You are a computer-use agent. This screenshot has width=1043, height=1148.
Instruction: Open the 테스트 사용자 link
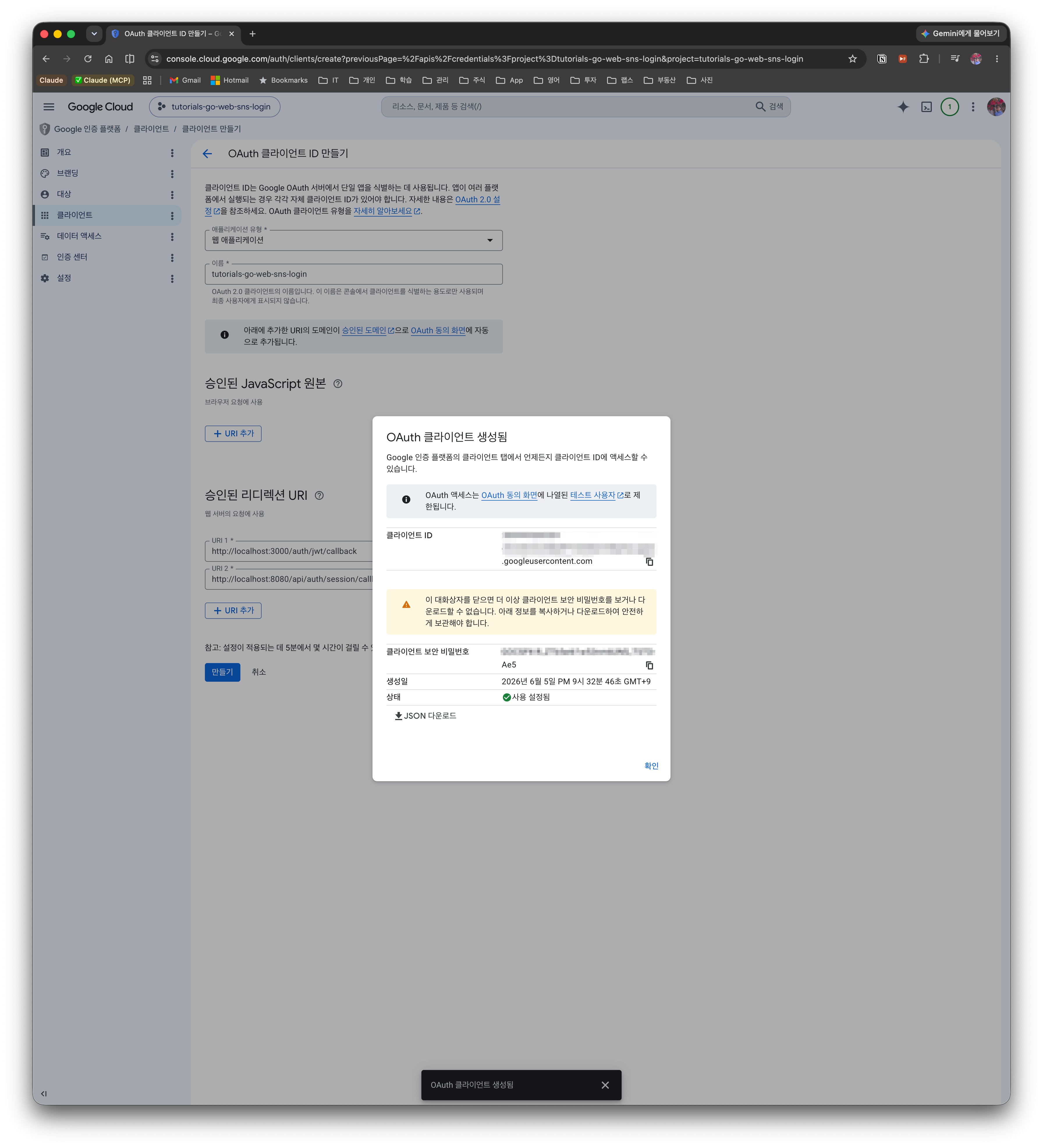[x=597, y=495]
